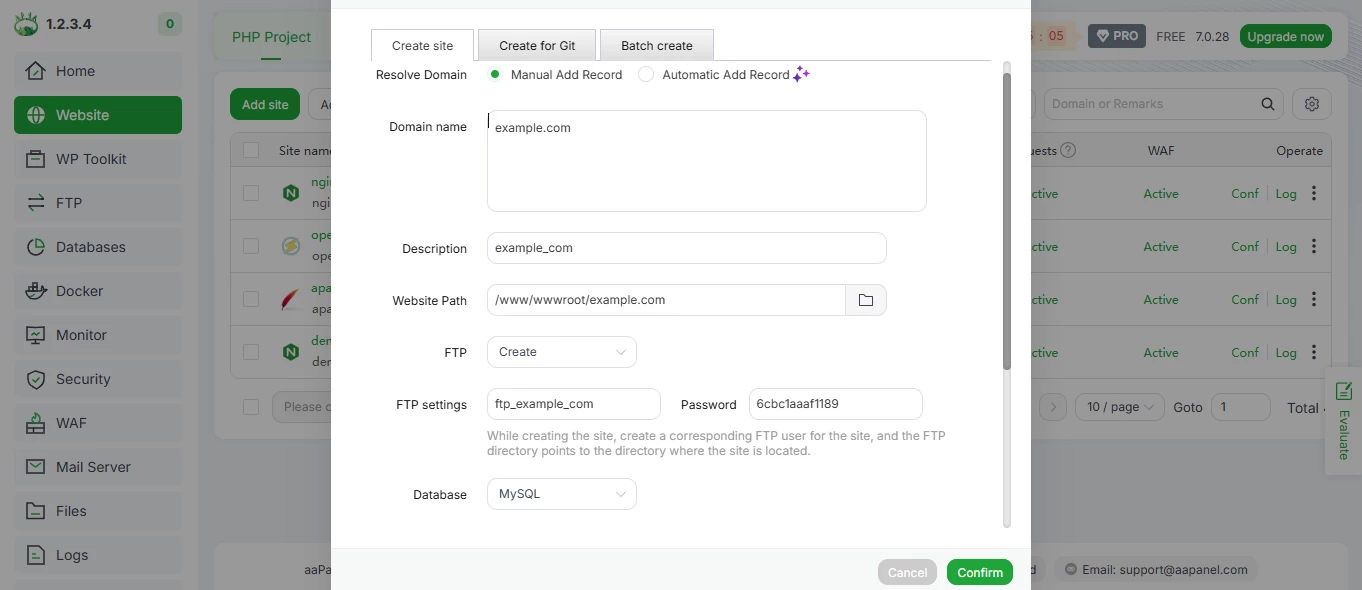Open the FTP Create dropdown
The image size is (1362, 590).
pyautogui.click(x=561, y=351)
